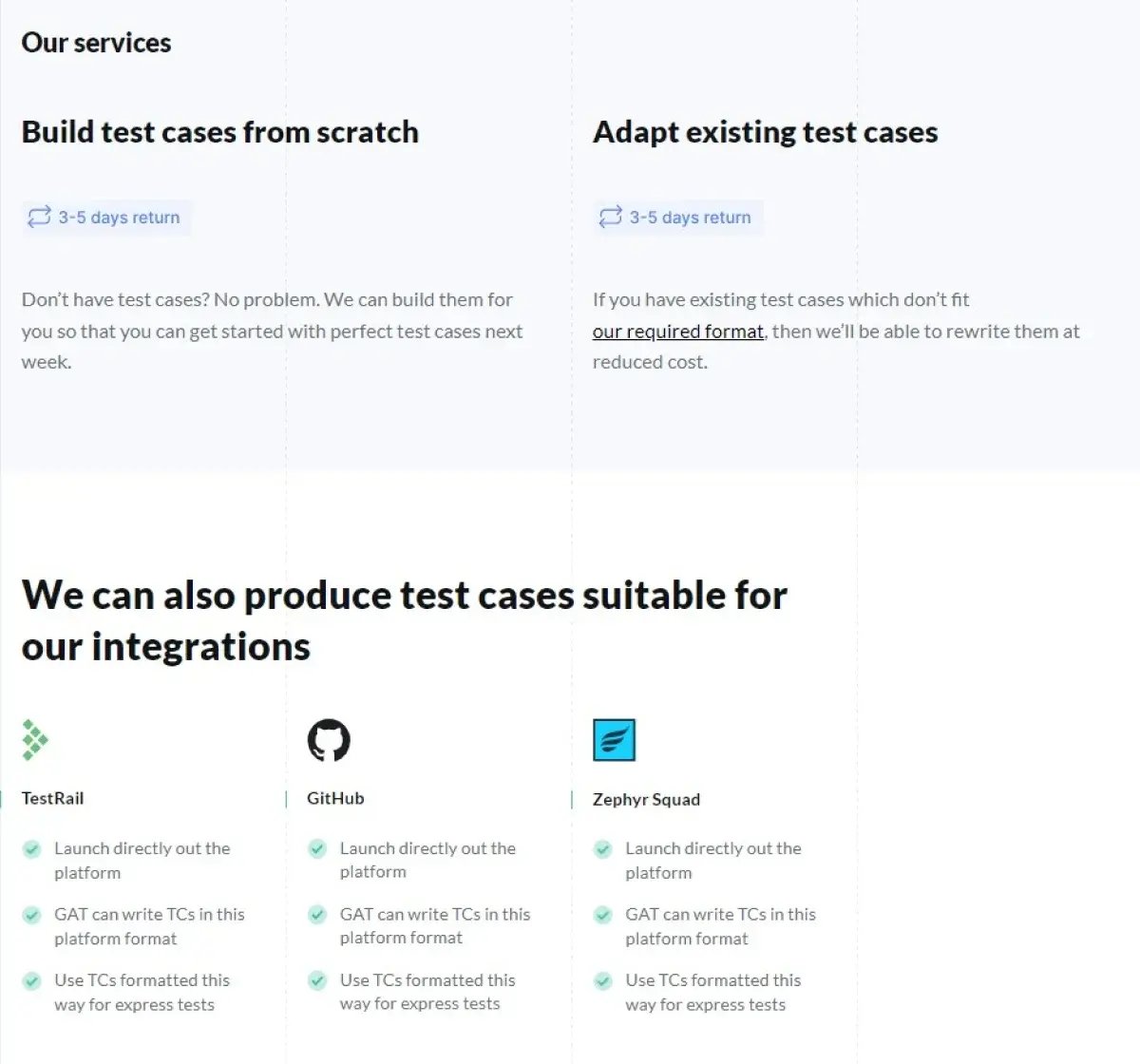This screenshot has height=1064, width=1140.
Task: Click the 3-5 days return badge under Adapt
Action: [678, 218]
